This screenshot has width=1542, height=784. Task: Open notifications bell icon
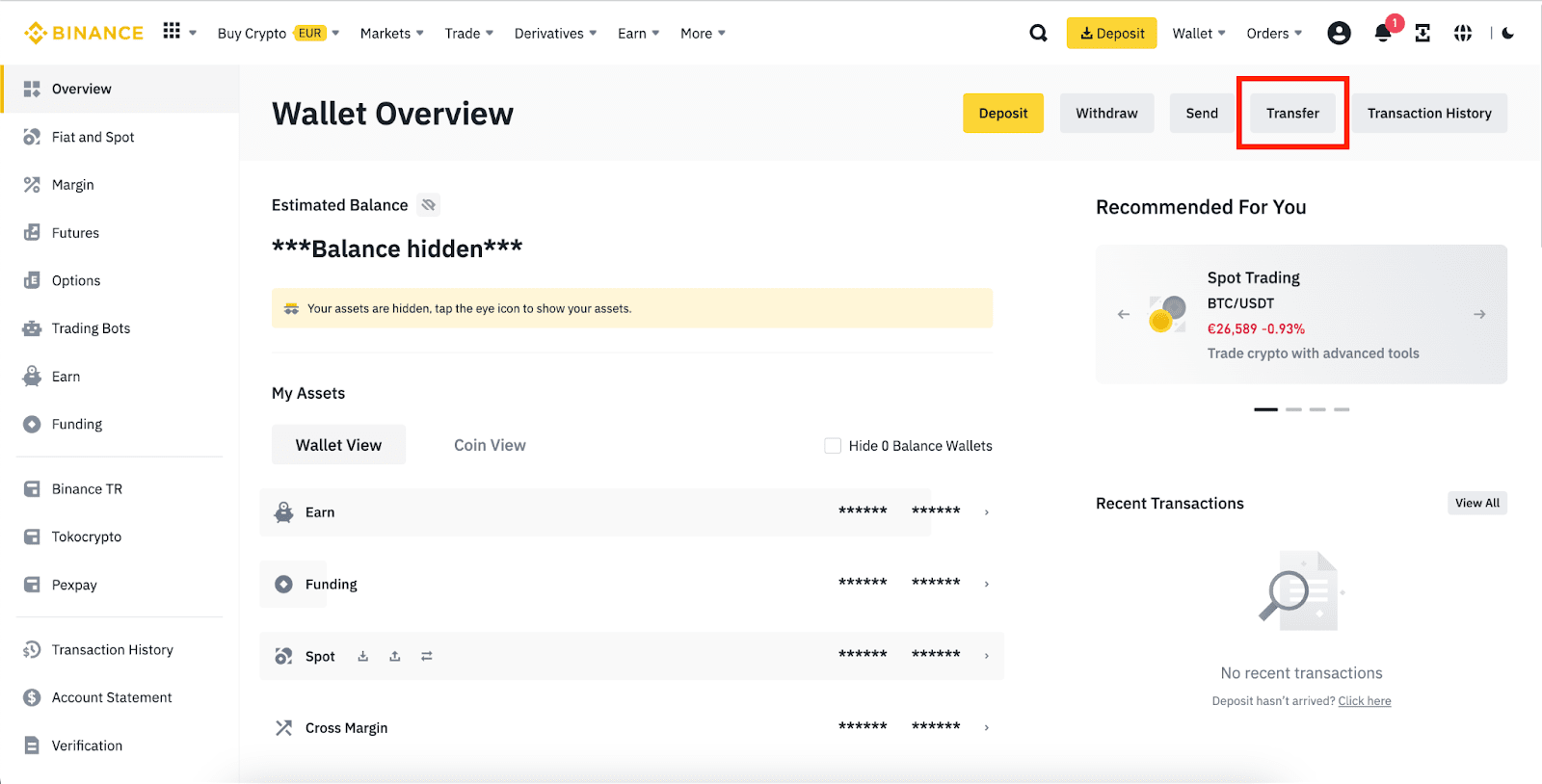[1383, 33]
